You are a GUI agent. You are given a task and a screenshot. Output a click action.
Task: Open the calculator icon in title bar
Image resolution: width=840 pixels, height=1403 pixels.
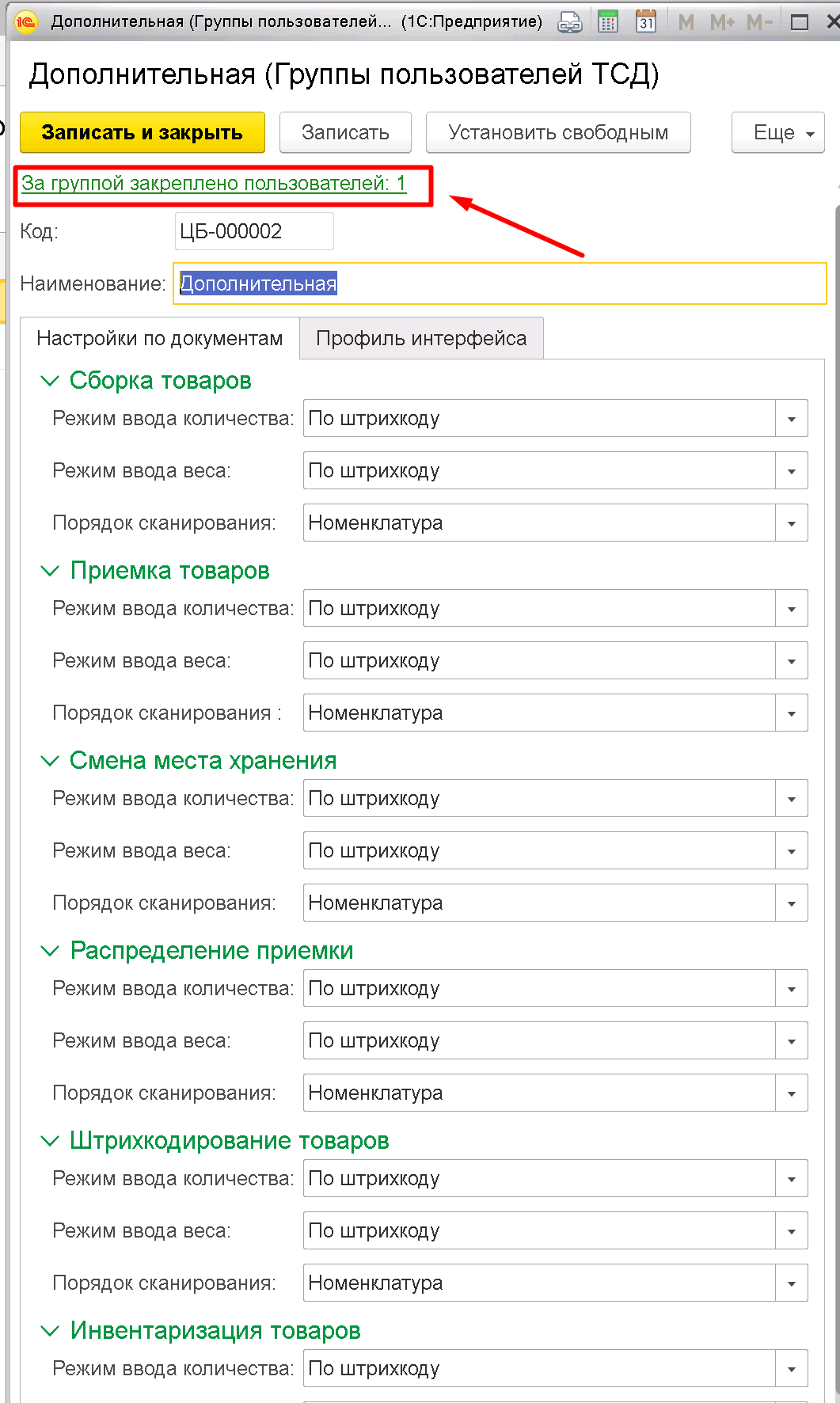pos(608,21)
